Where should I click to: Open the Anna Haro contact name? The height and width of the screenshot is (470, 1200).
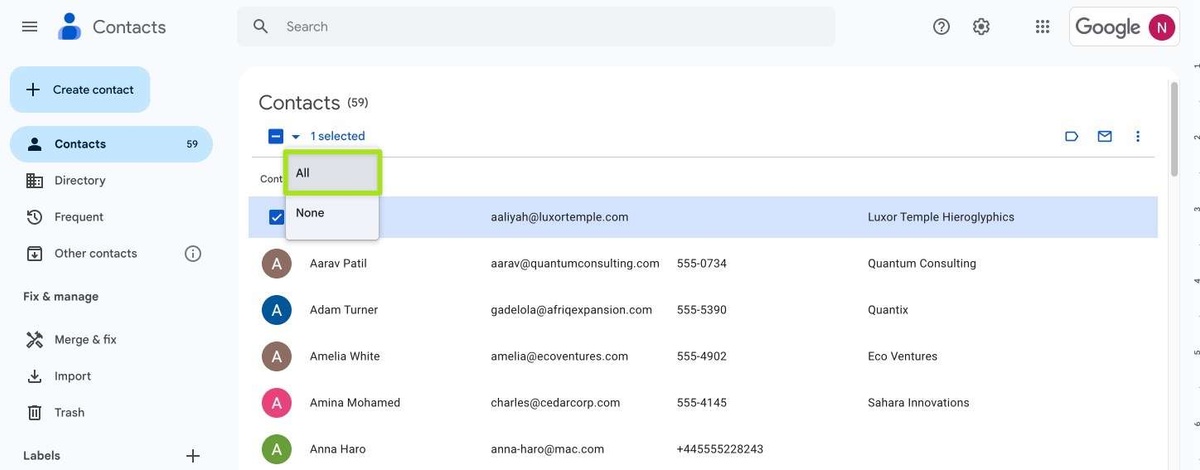[x=338, y=449]
